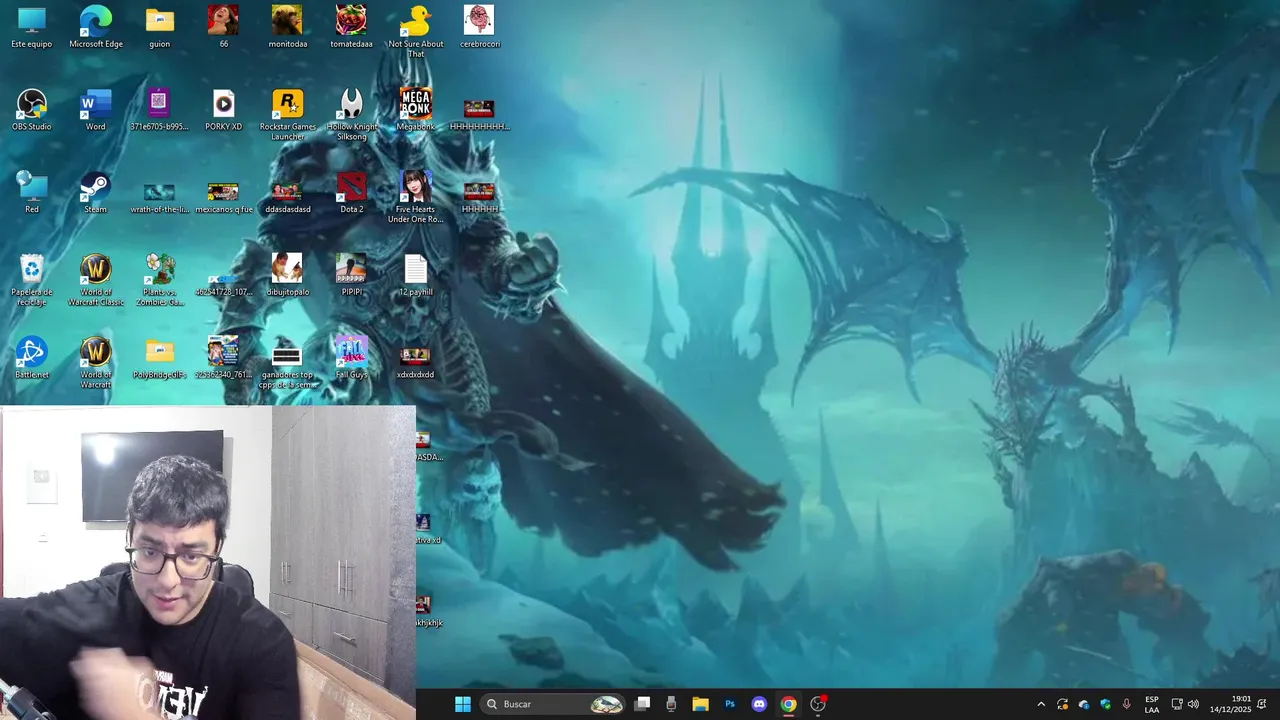Screen dimensions: 1280x720
Task: Open Este equipo desktop icon
Action: 32,27
